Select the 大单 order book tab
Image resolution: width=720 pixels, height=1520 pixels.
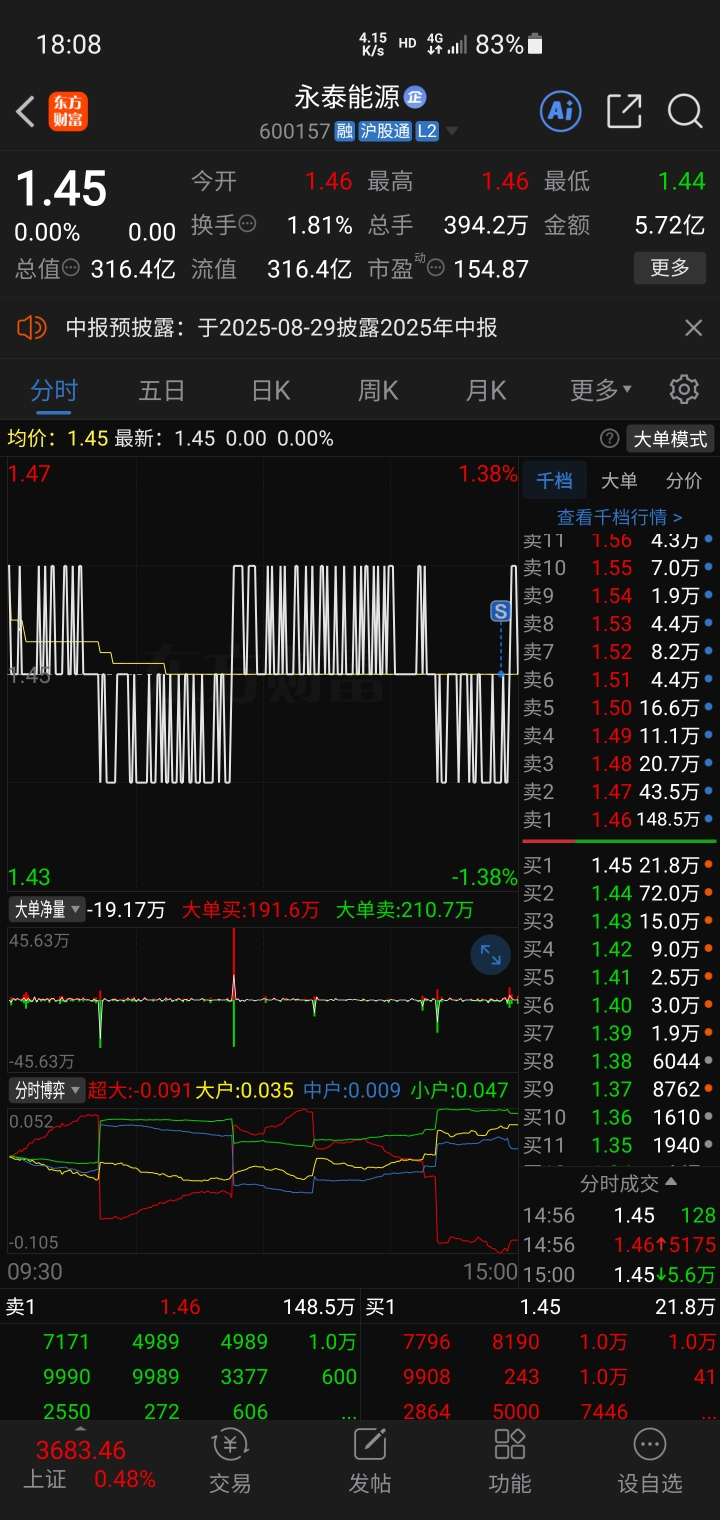pyautogui.click(x=619, y=480)
